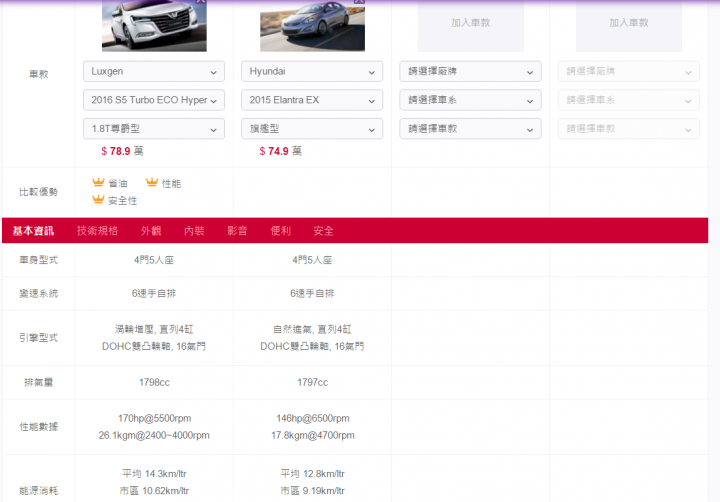Image resolution: width=720 pixels, height=502 pixels.
Task: Open the 旗艦型 trim dropdown
Action: 312,129
